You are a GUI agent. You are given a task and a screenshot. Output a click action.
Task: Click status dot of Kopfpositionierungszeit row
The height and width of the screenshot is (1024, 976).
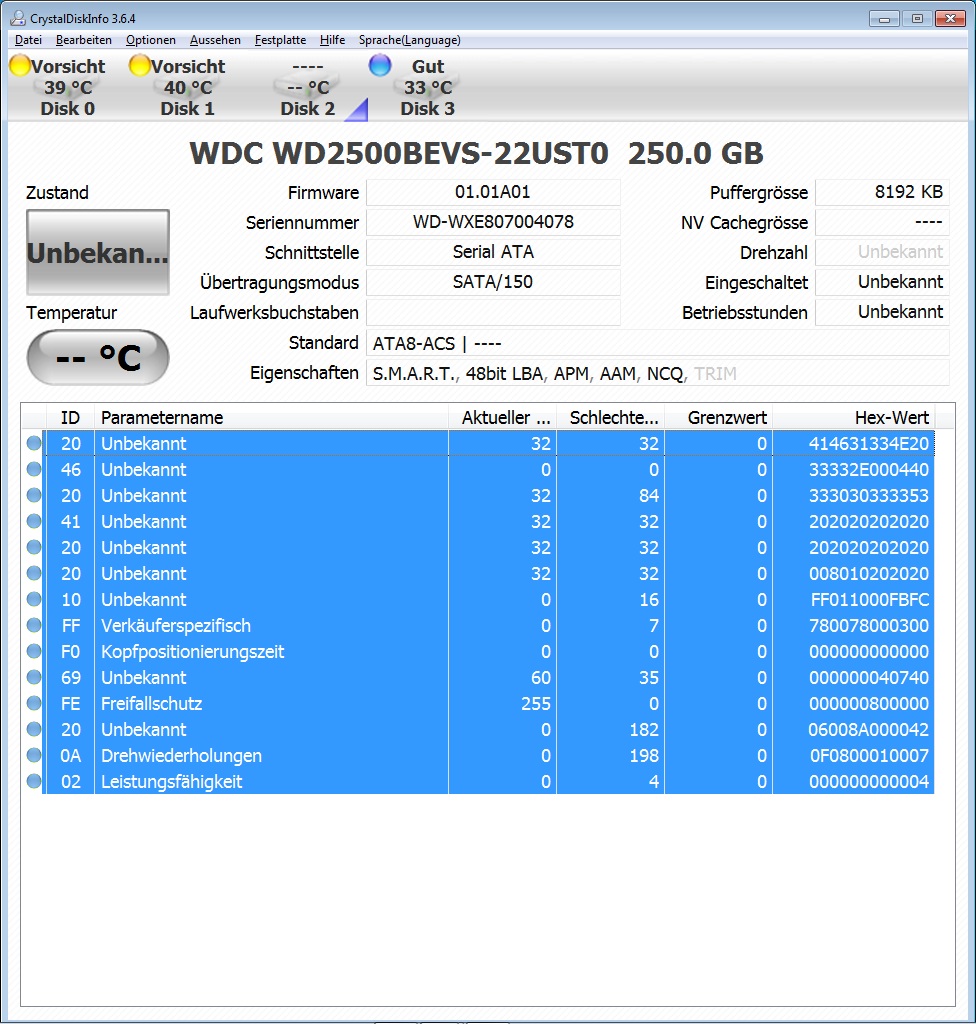coord(34,652)
